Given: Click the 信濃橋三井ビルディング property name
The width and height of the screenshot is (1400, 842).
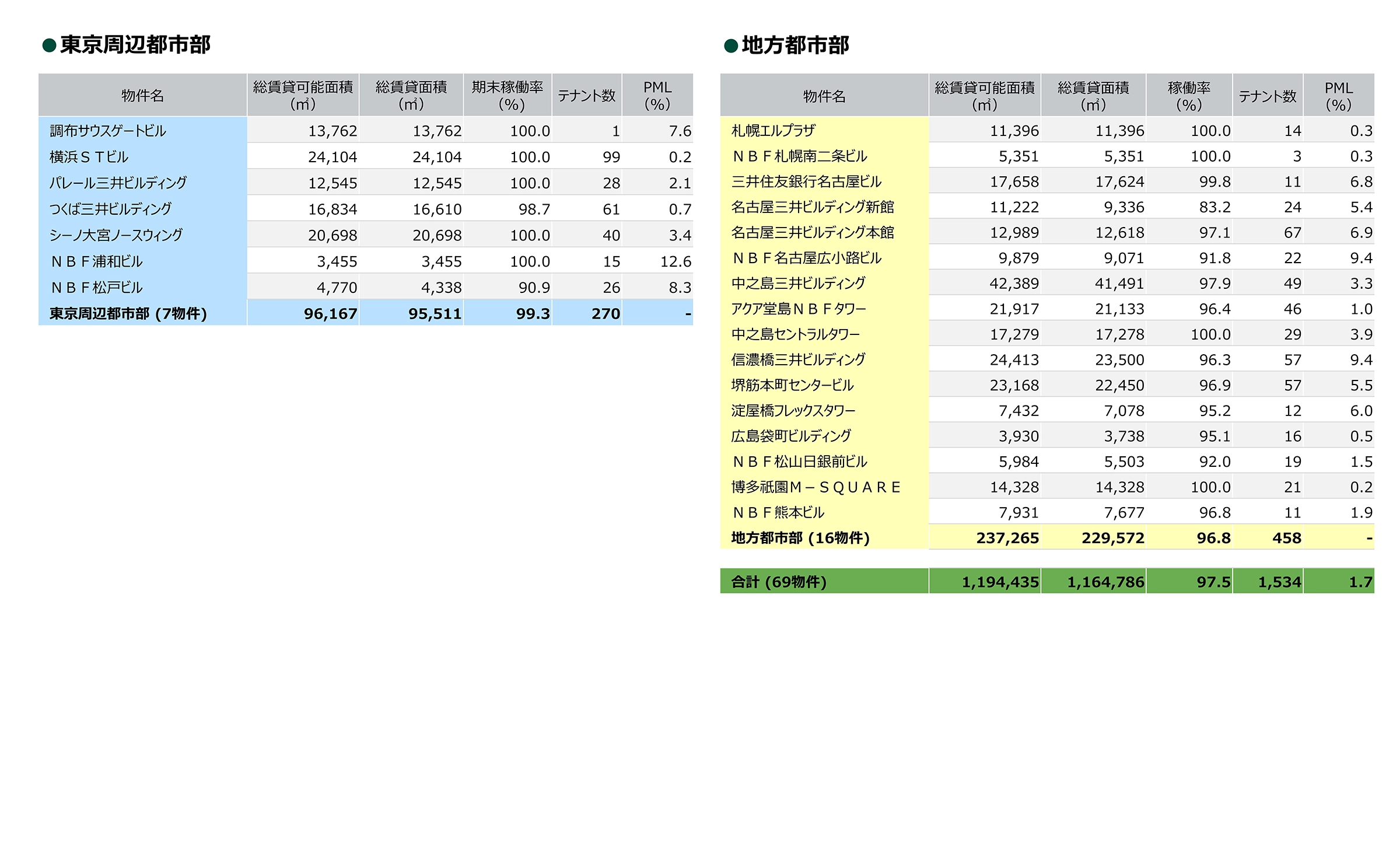Looking at the screenshot, I should pos(799,360).
